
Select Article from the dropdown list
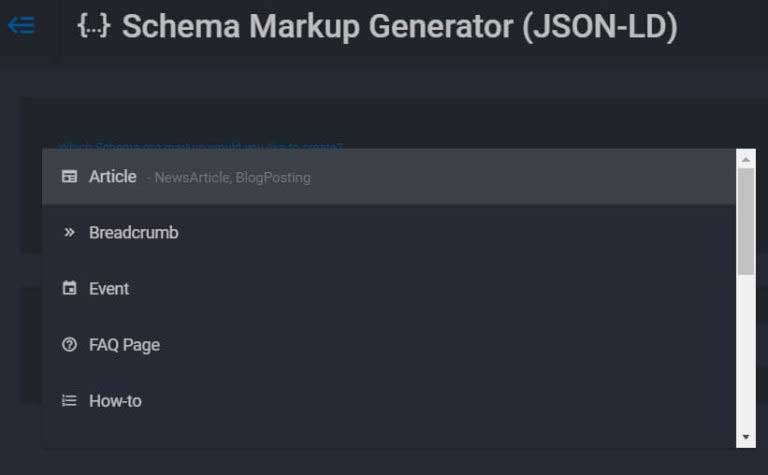click(x=389, y=176)
